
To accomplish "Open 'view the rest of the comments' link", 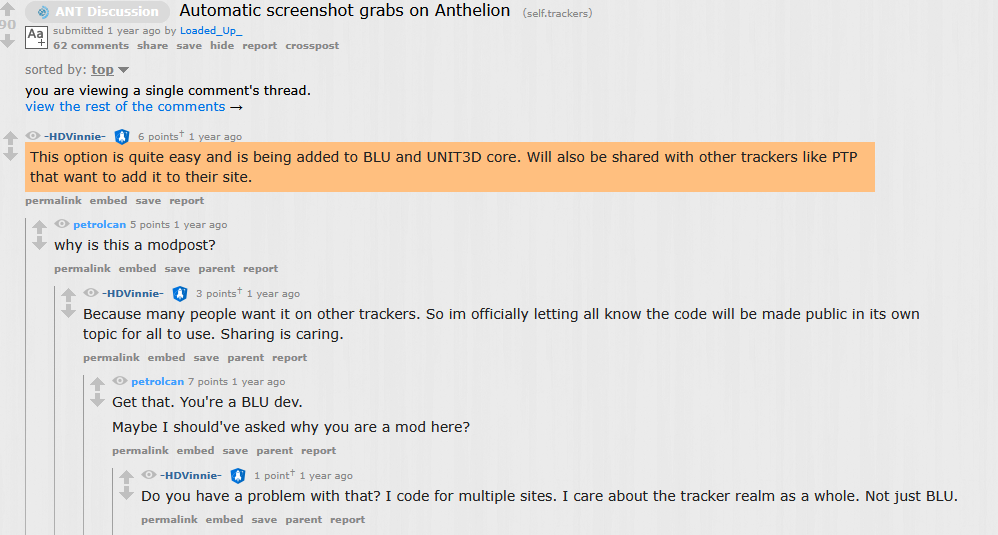I will pos(125,107).
